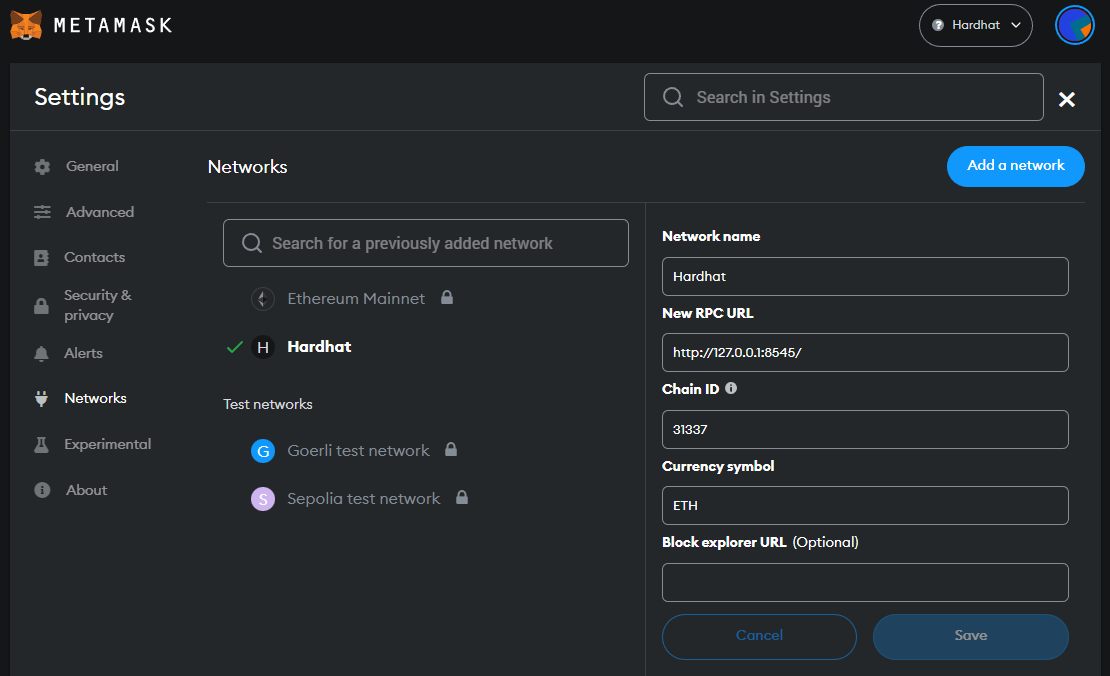Click the Alerts bell icon
Screen dimensions: 1110x676
42,353
